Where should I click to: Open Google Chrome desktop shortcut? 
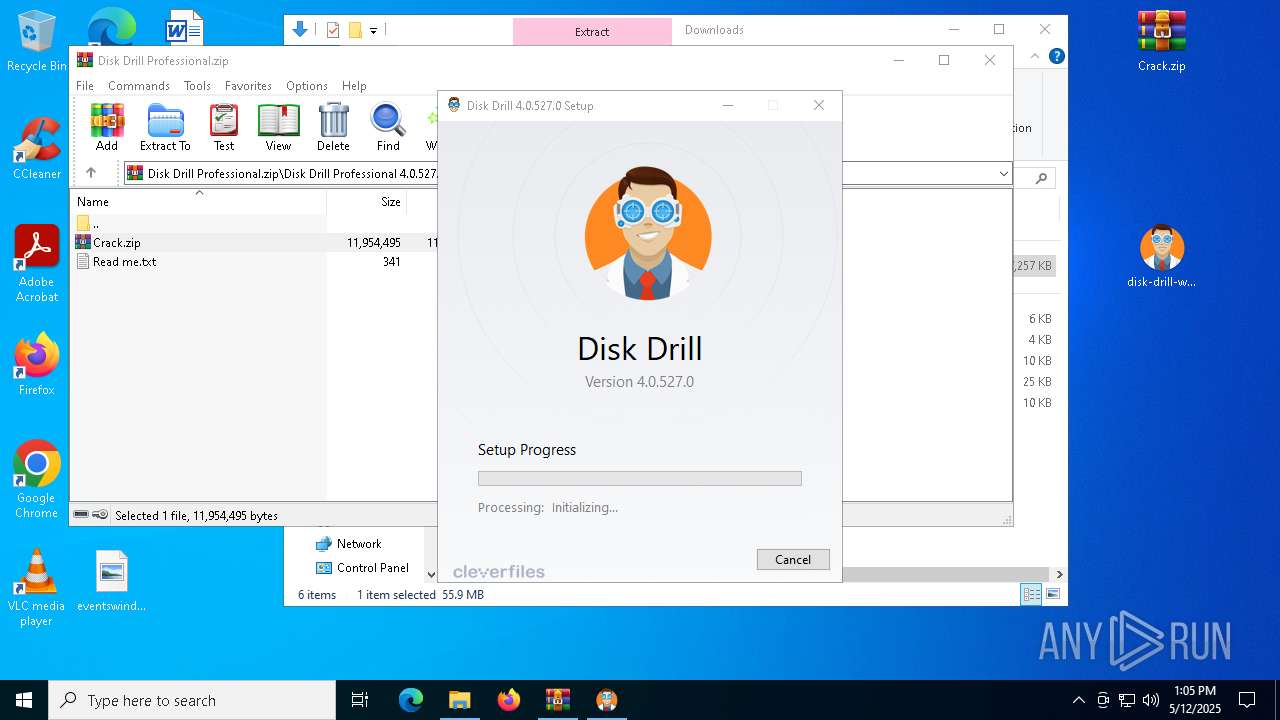(x=36, y=480)
